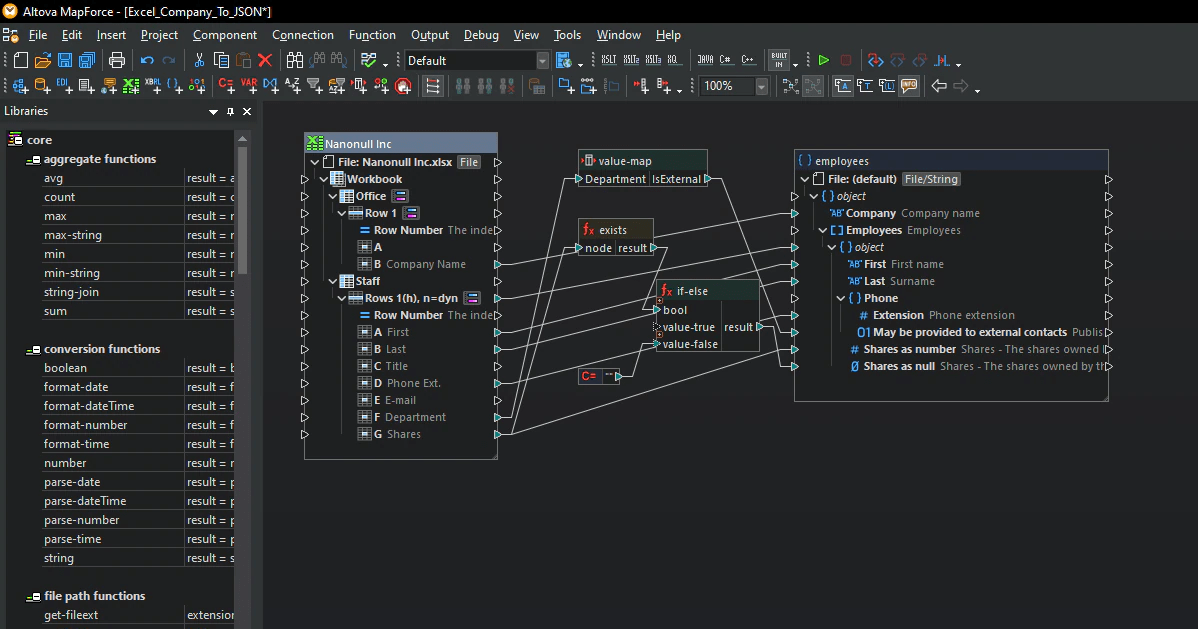Open the Debug menu

click(481, 35)
